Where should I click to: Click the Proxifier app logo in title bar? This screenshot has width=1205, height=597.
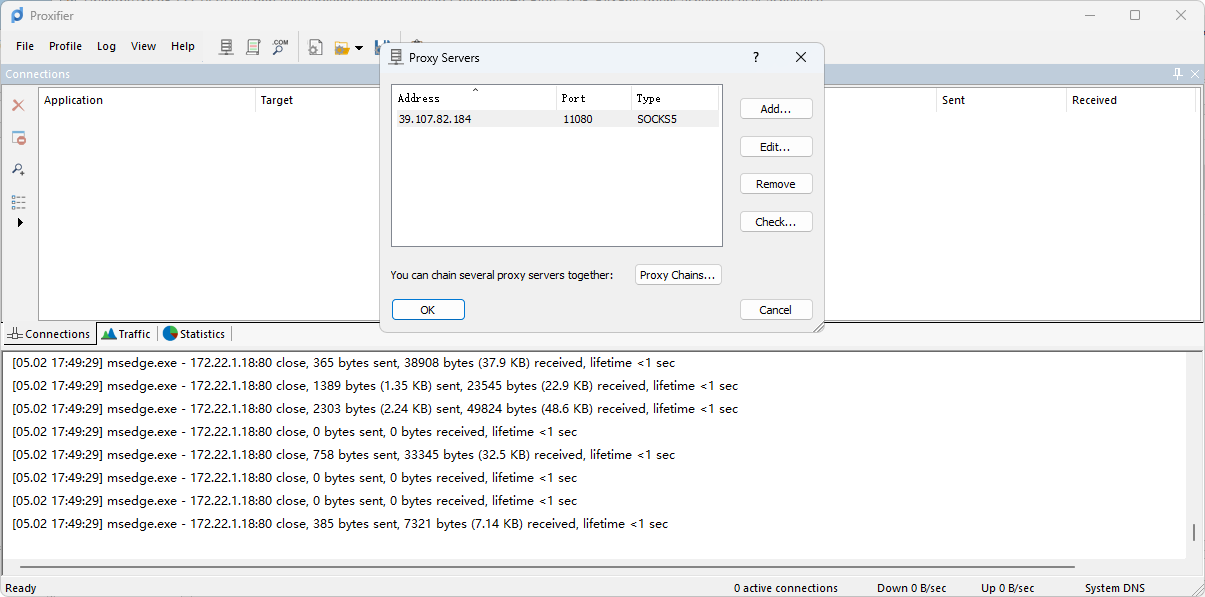pos(16,15)
